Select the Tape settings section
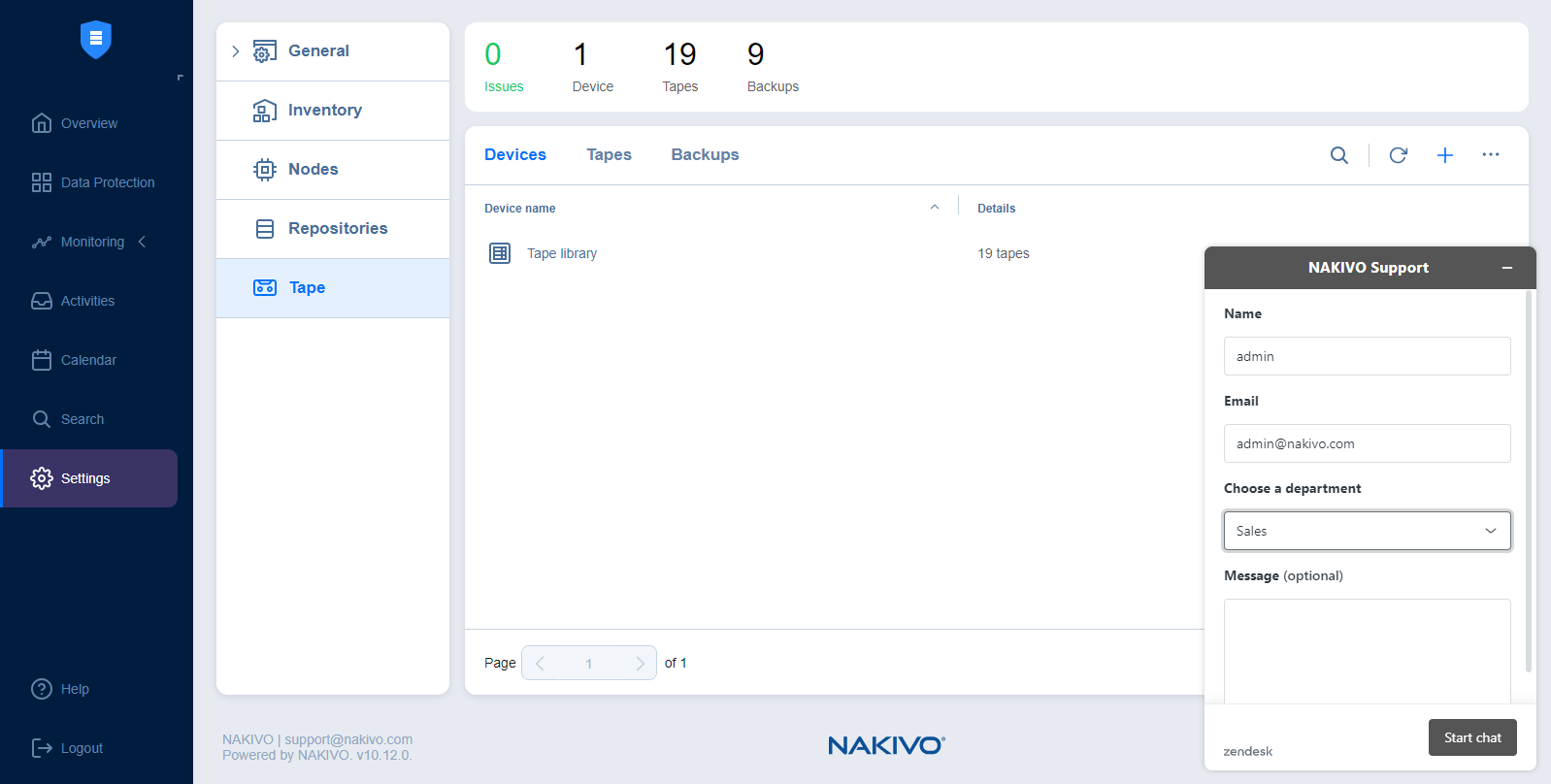Viewport: 1551px width, 784px height. click(x=333, y=288)
